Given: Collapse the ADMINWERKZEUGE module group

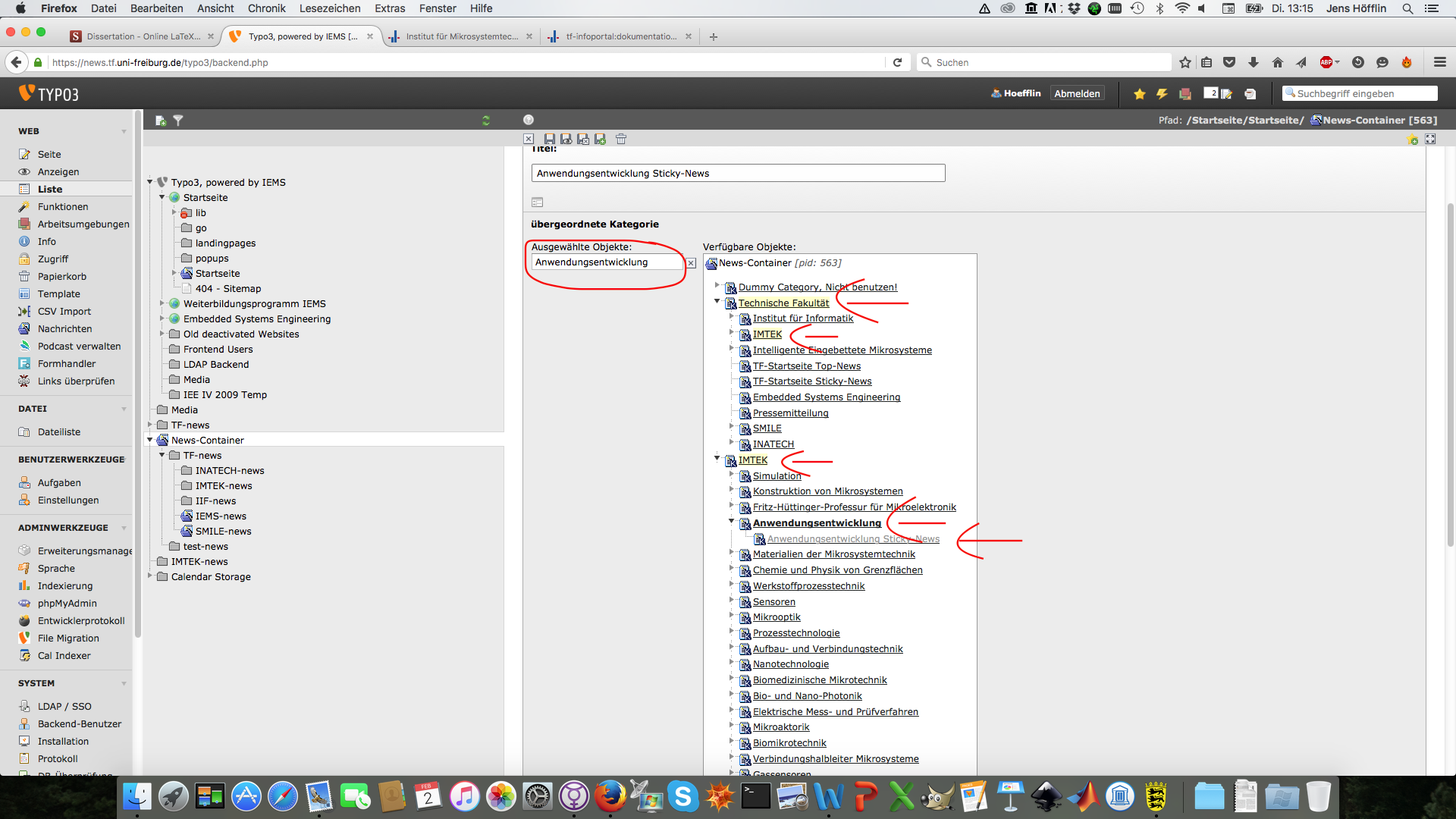Looking at the screenshot, I should click(124, 529).
